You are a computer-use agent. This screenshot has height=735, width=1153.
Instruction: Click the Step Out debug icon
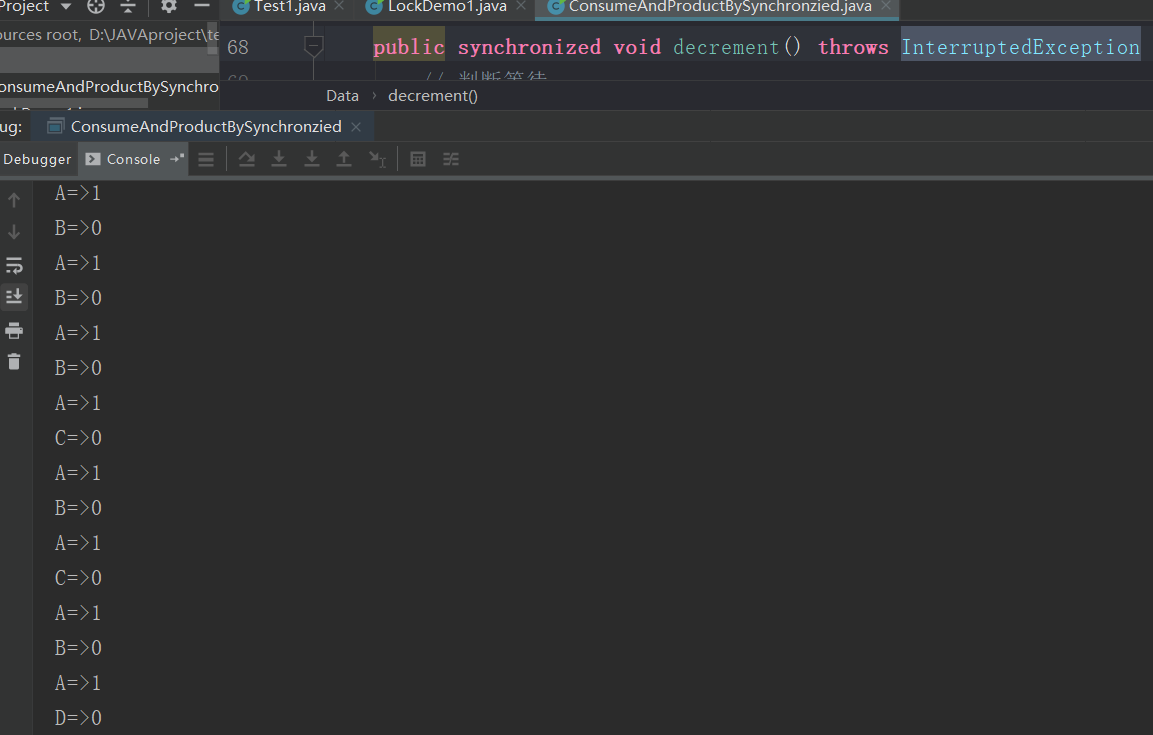(x=343, y=159)
